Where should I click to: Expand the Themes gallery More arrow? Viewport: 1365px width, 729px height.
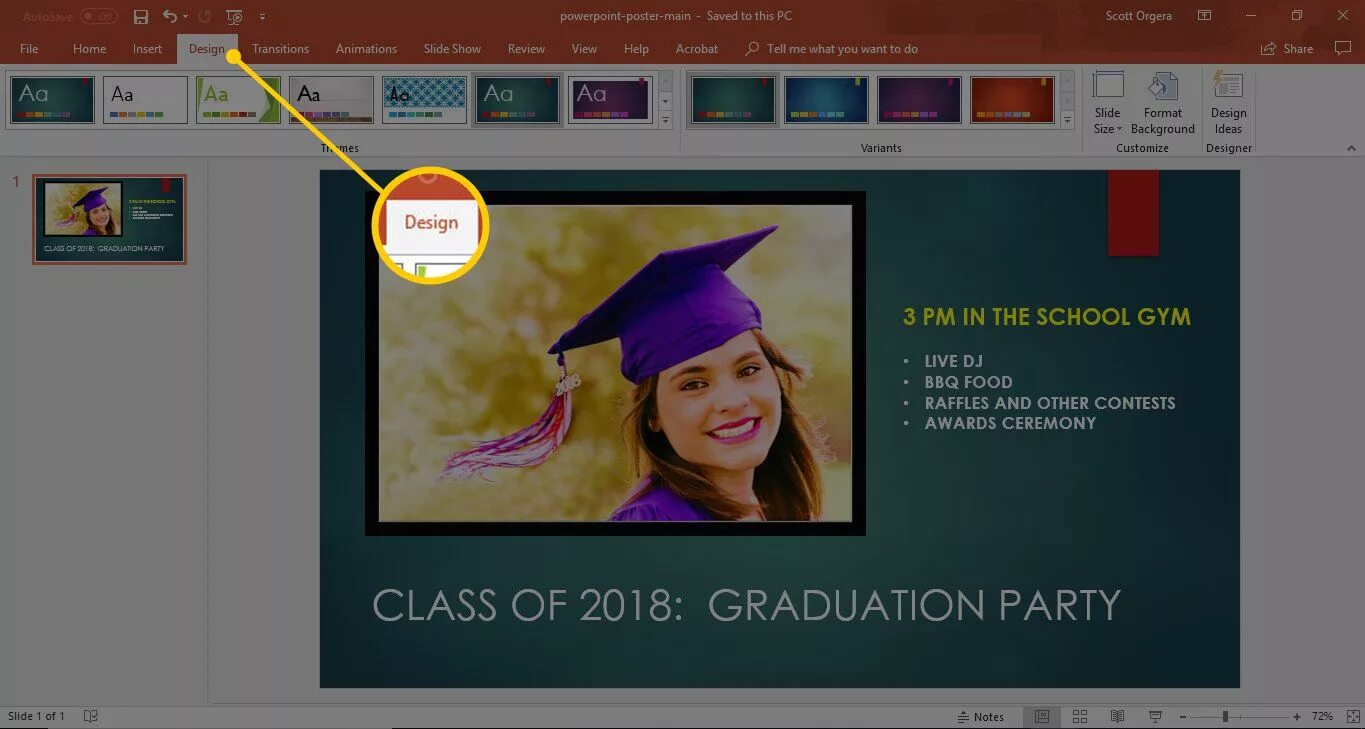tap(665, 120)
